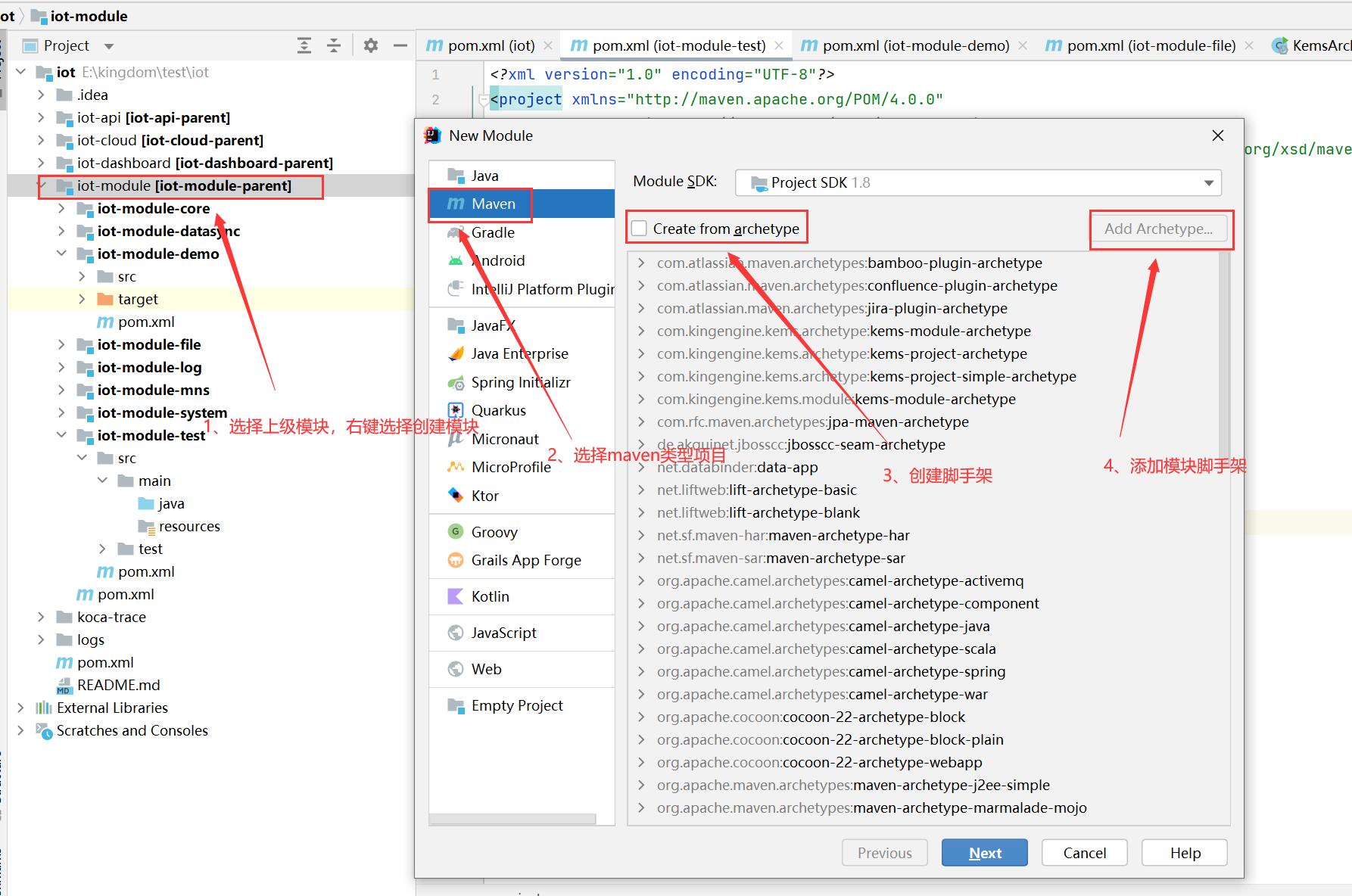
Task: Select Spring Initializr generator
Action: (522, 382)
